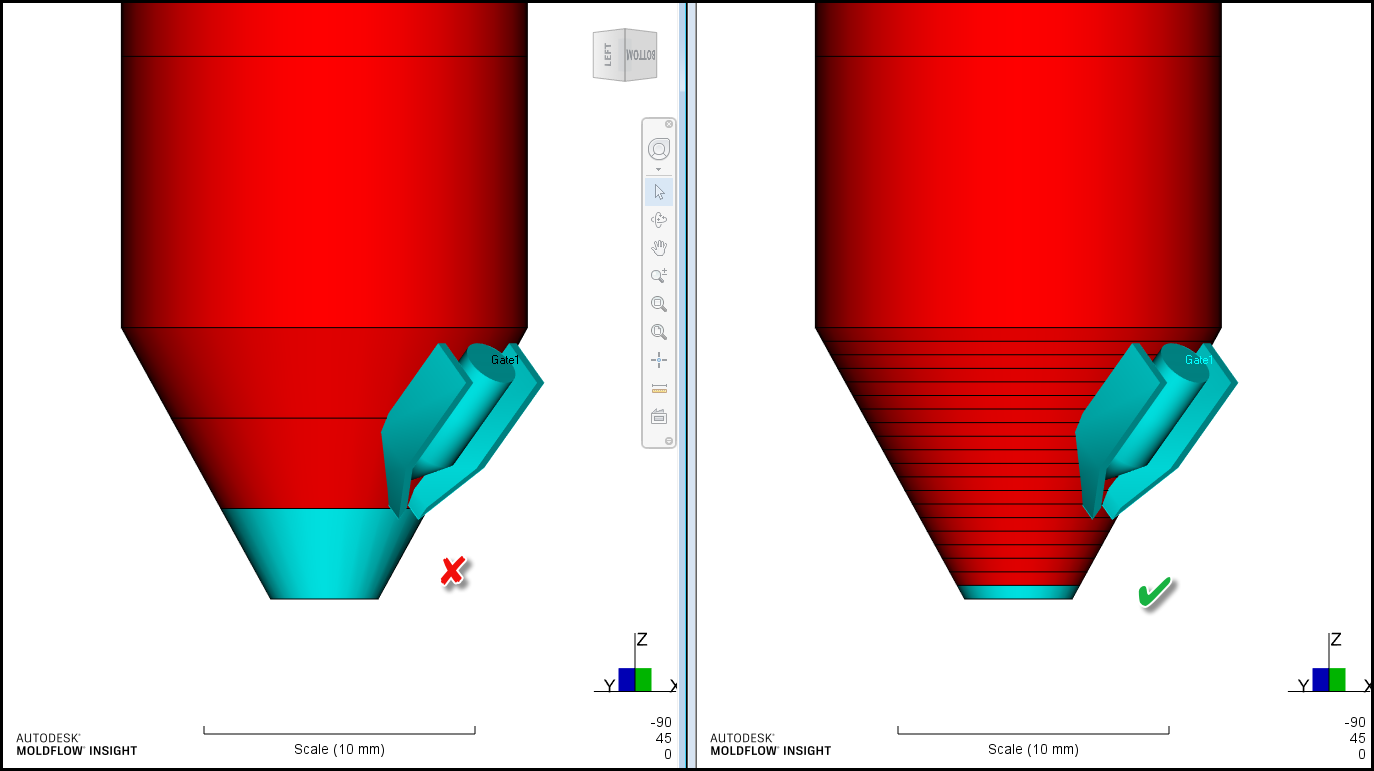Viewport: 1374px width, 771px height.
Task: Select the thin cyan tip in right model
Action: click(x=1018, y=592)
